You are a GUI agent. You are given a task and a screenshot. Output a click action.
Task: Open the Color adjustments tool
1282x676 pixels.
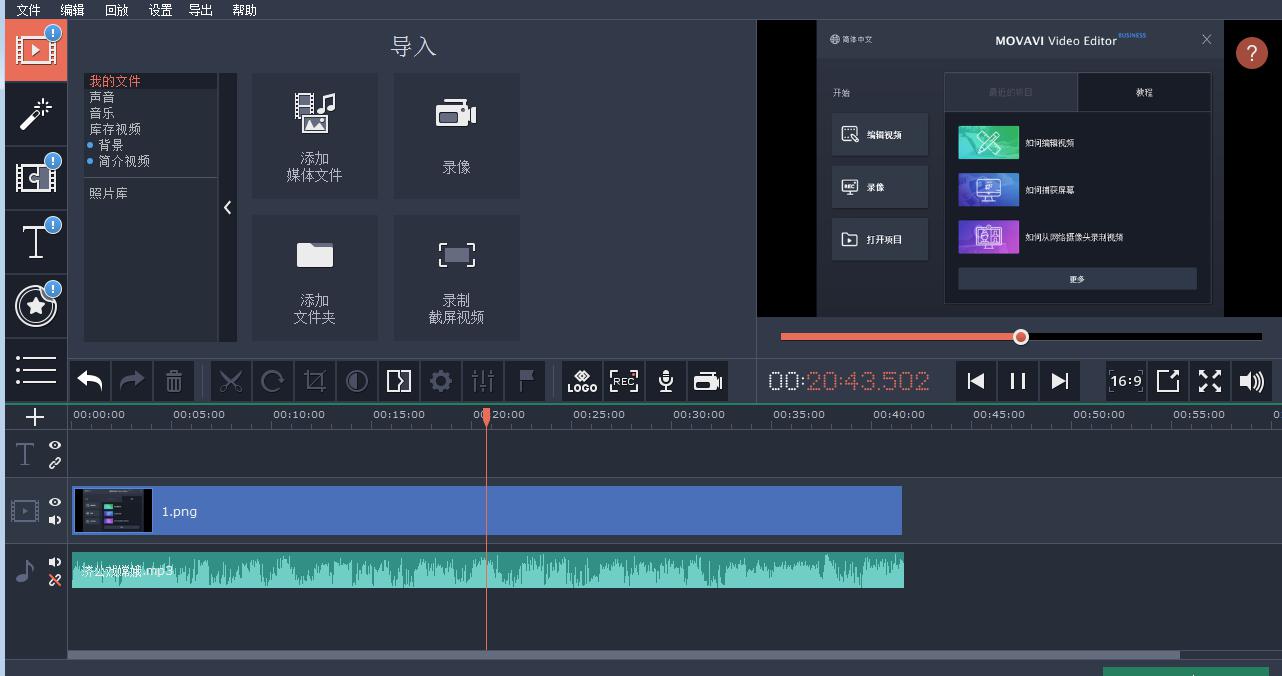356,381
